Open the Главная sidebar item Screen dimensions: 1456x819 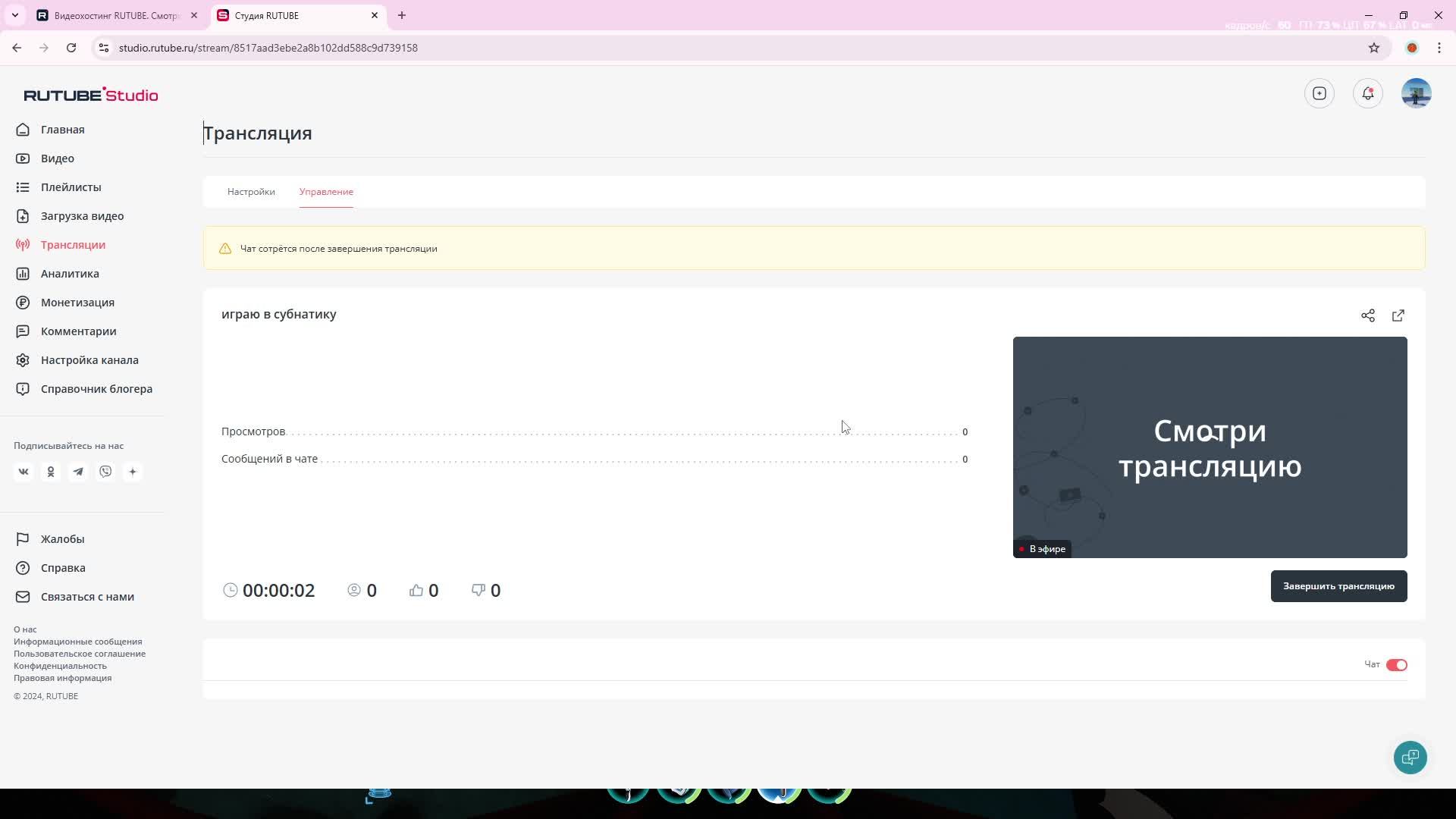point(50,130)
